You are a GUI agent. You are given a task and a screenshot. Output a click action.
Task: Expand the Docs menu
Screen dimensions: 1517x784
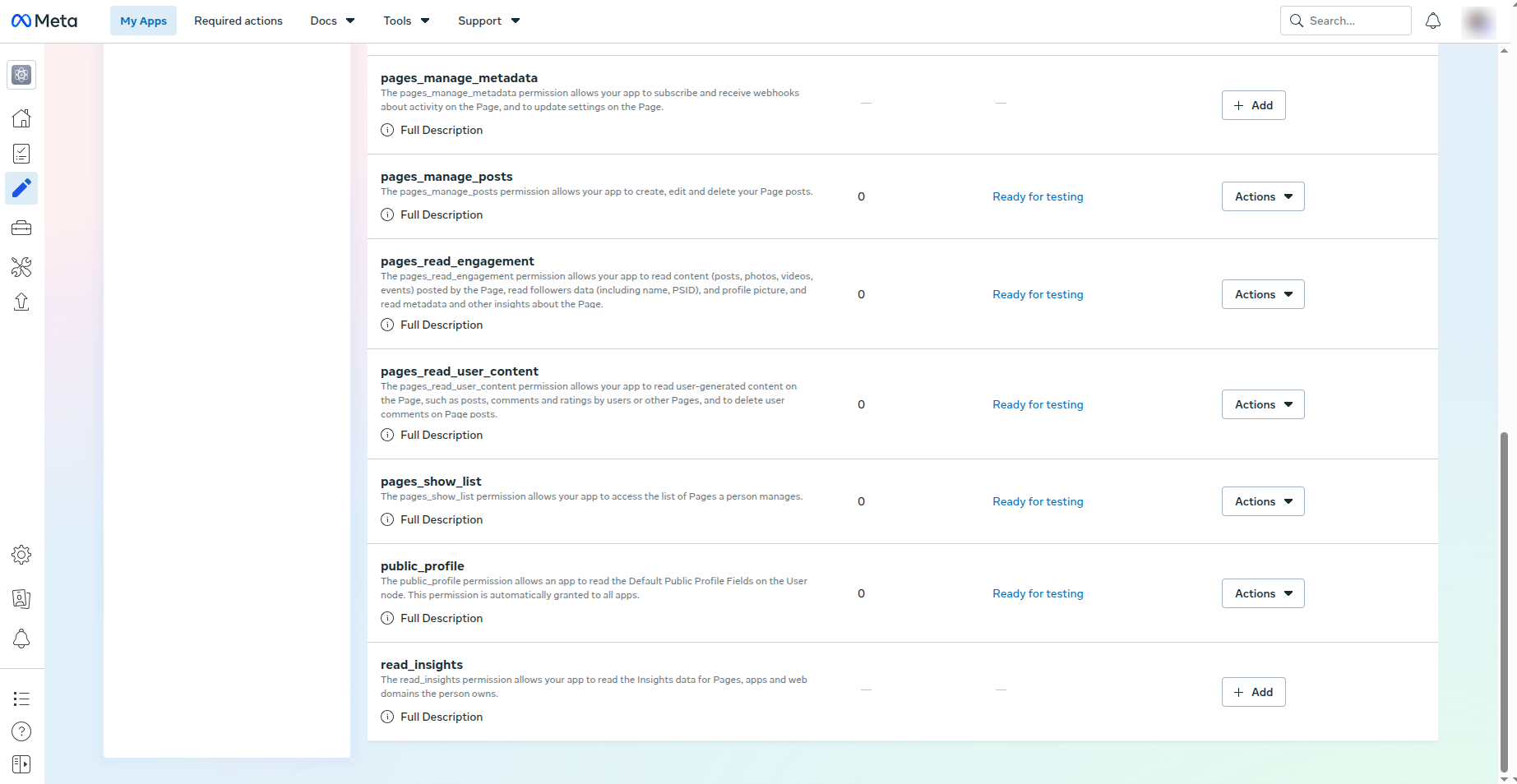332,21
